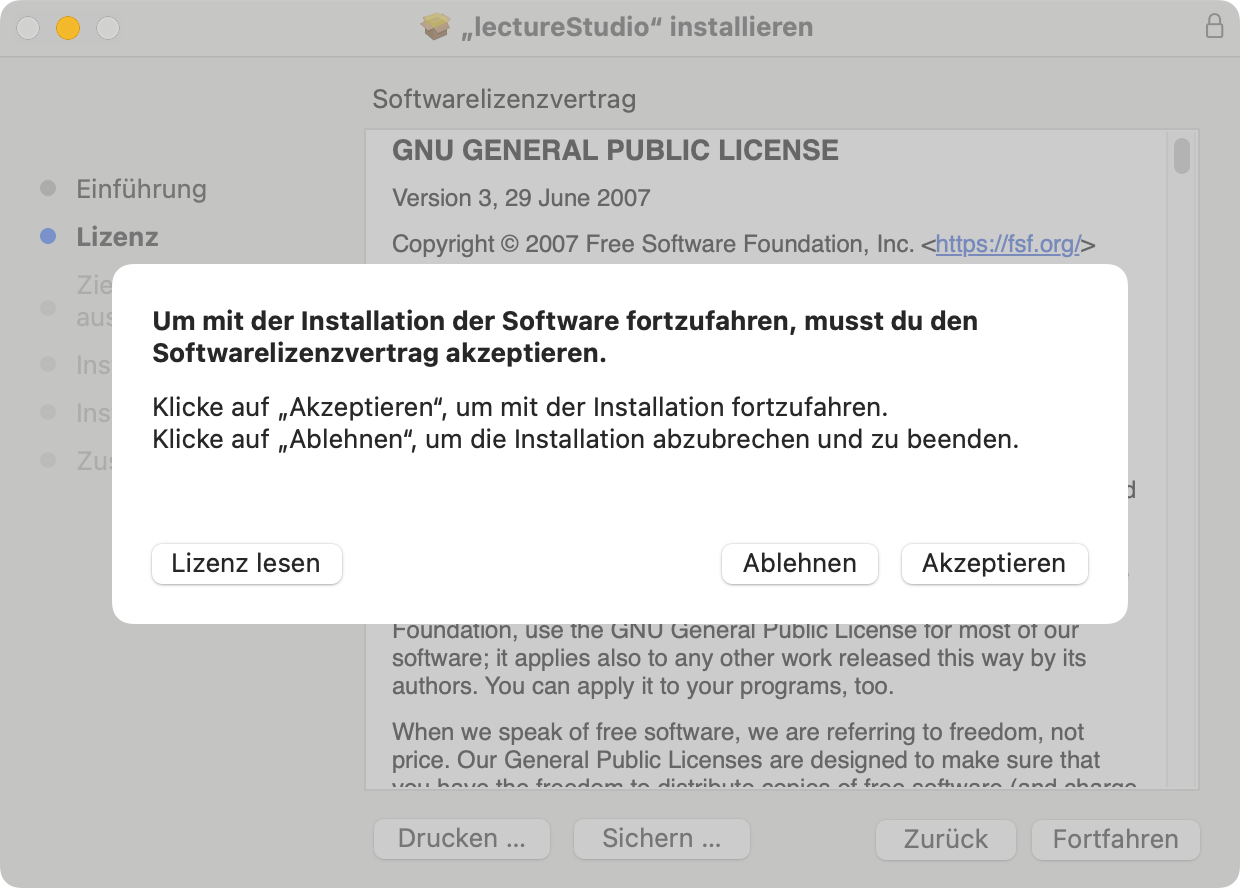Viewport: 1240px width, 888px height.
Task: Click the lock icon in window corner
Action: pos(1215,27)
